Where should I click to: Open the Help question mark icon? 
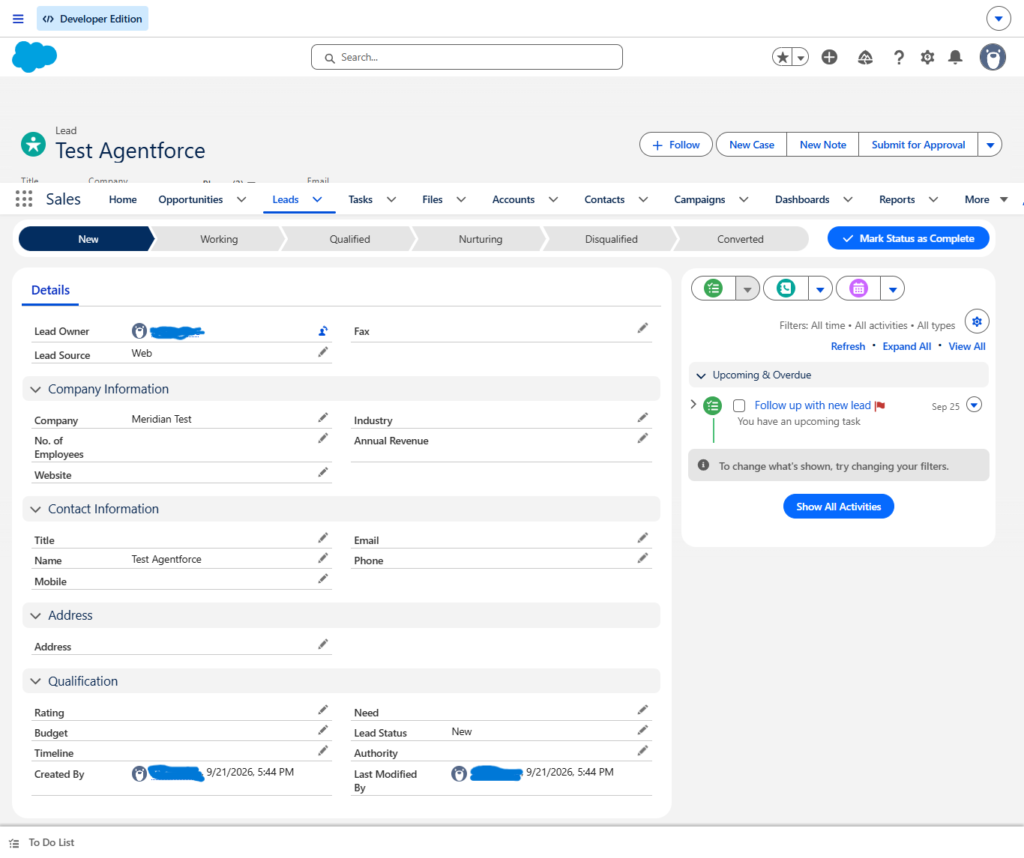pos(899,57)
